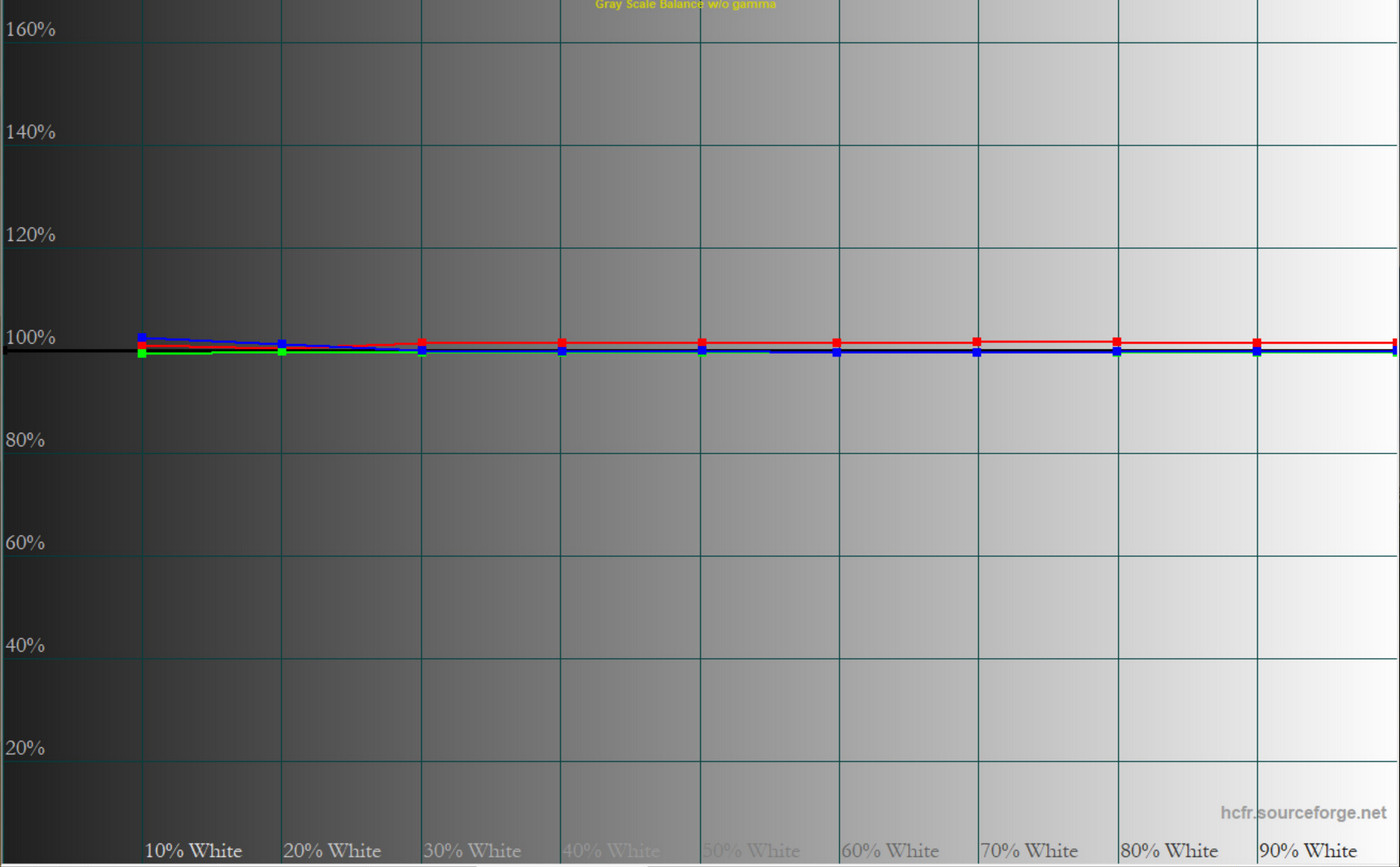Click the blue data point at 10% White
This screenshot has height=867, width=1400.
[142, 338]
